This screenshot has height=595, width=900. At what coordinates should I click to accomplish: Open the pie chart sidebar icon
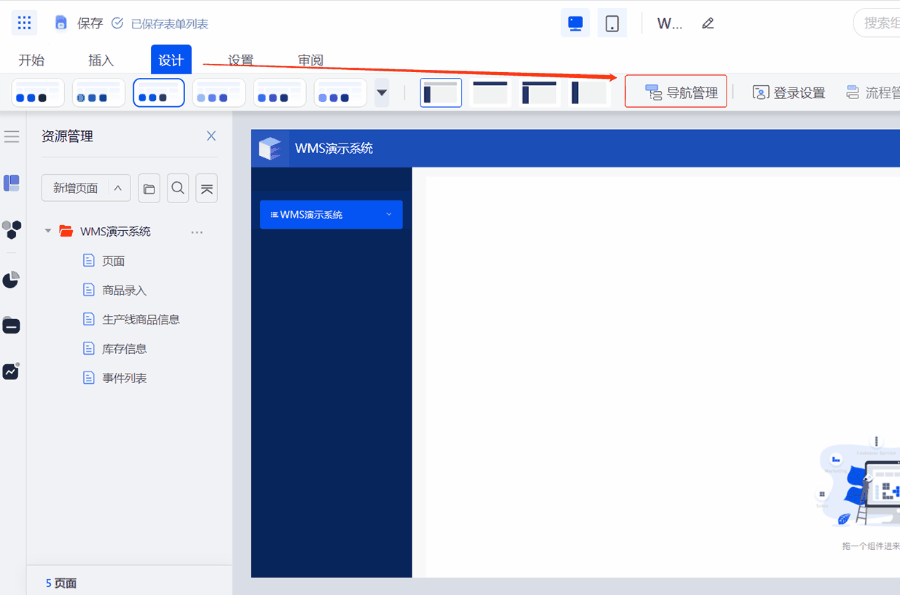[11, 280]
